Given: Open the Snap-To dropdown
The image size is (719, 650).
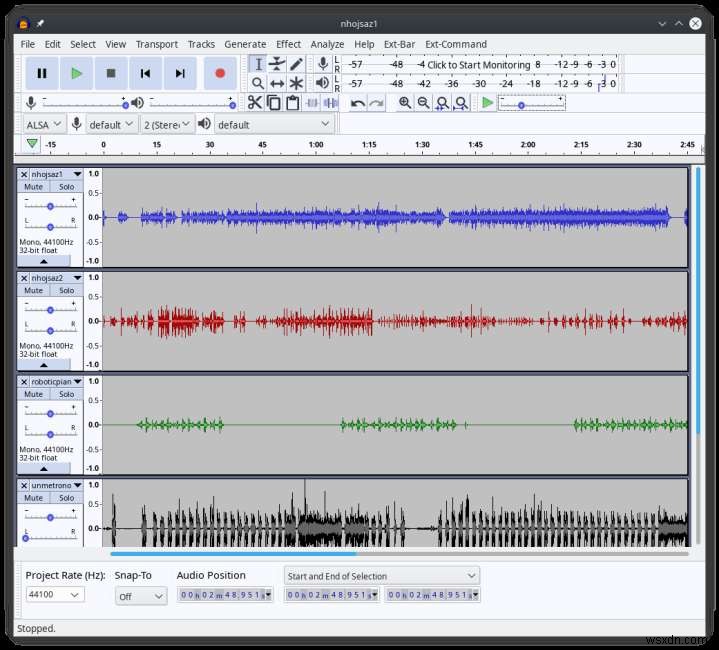Looking at the screenshot, I should 141,596.
